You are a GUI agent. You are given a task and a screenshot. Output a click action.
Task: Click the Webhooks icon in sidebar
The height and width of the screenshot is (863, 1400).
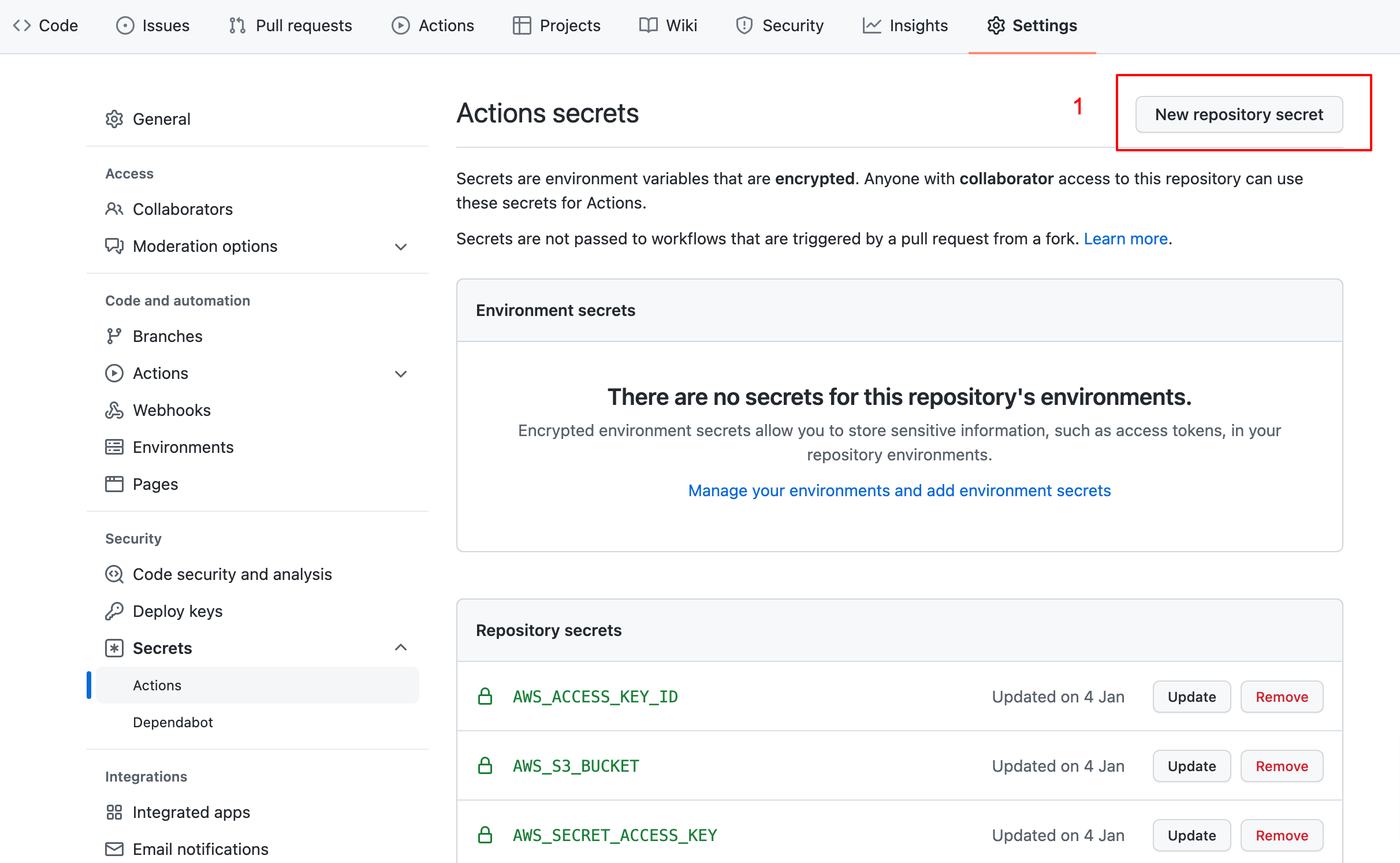(x=114, y=410)
